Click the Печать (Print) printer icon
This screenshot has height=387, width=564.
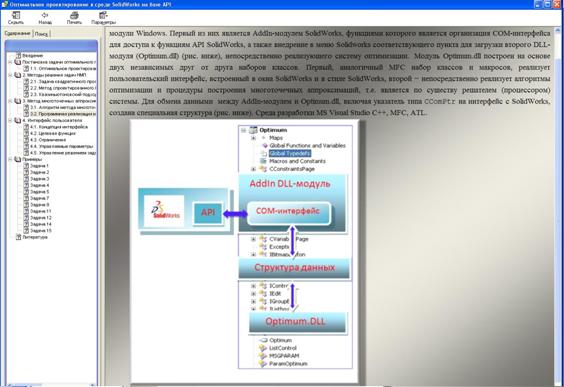tap(74, 15)
